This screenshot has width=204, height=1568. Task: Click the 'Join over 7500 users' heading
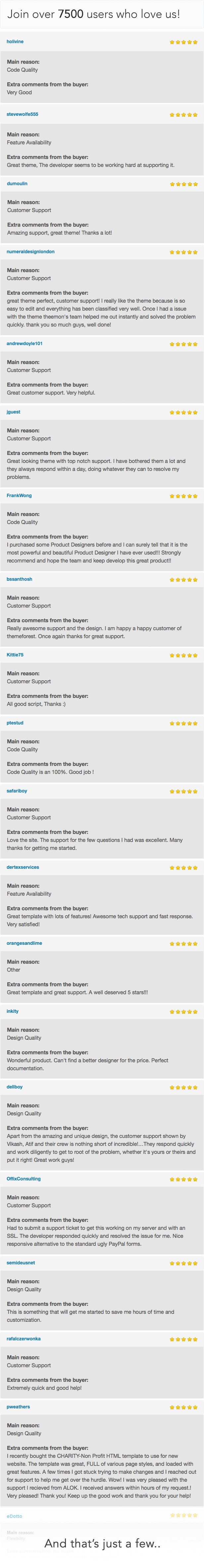(x=93, y=13)
